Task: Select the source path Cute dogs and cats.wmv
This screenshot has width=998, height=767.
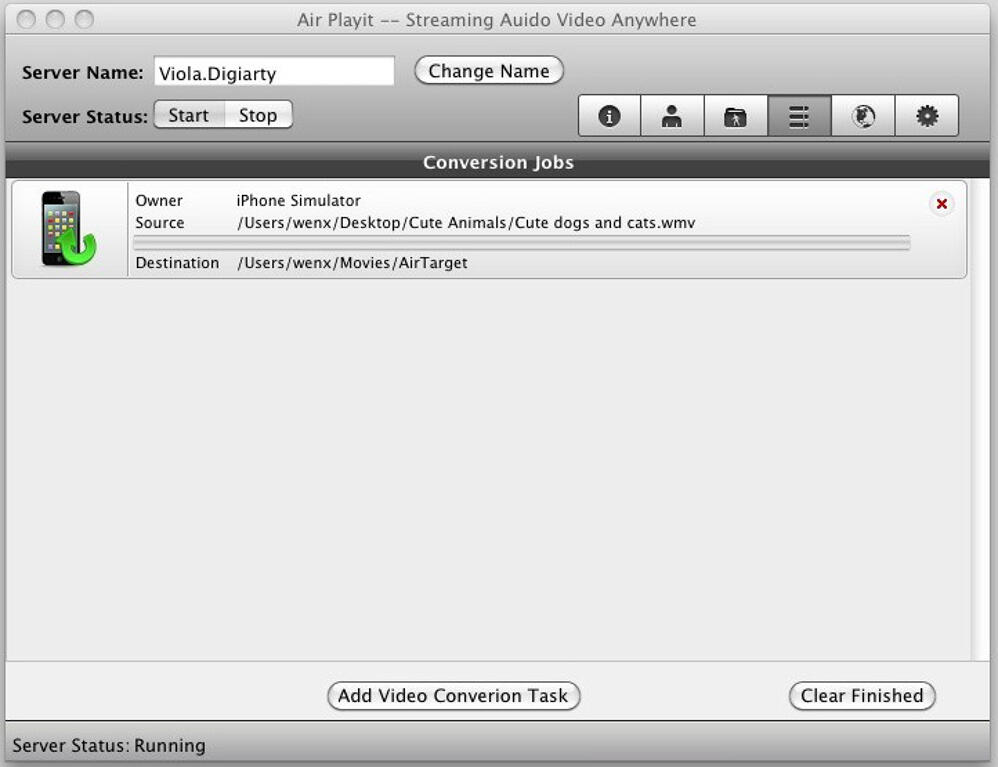Action: coord(466,223)
